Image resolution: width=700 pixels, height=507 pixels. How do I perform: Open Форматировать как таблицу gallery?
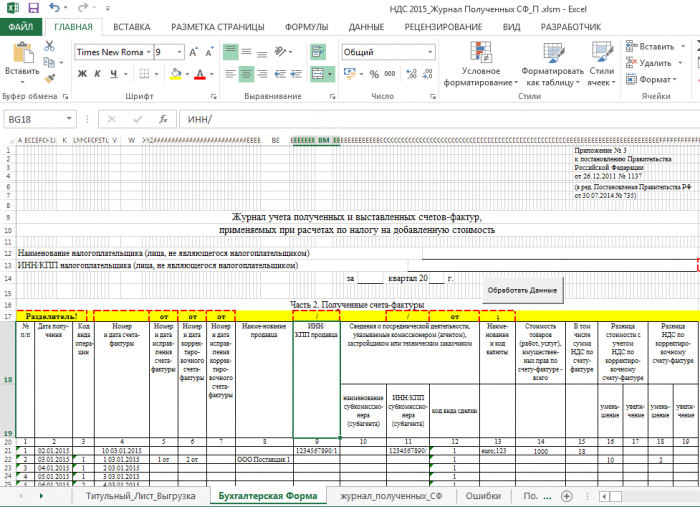[553, 64]
